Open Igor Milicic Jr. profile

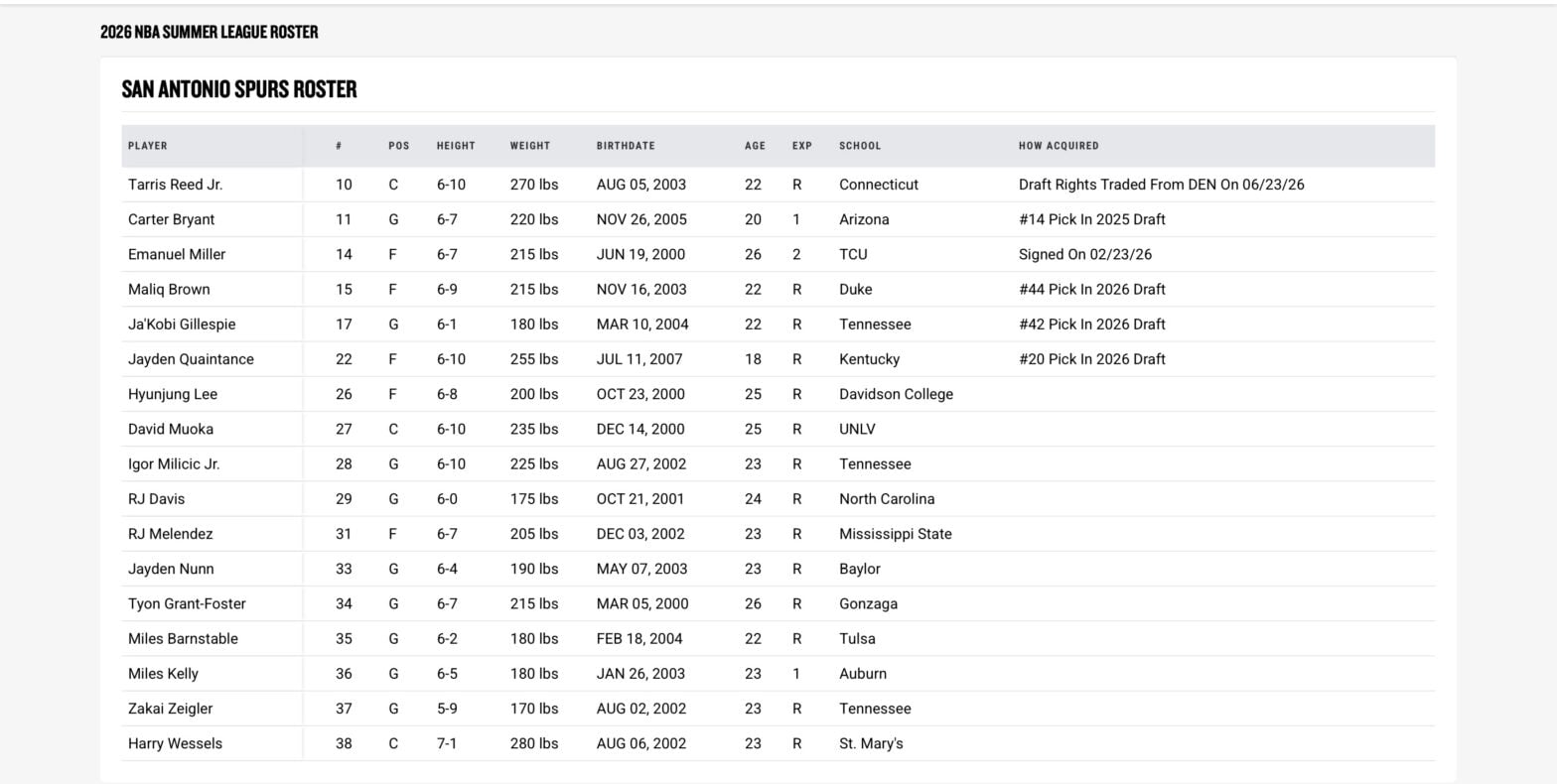(x=174, y=464)
